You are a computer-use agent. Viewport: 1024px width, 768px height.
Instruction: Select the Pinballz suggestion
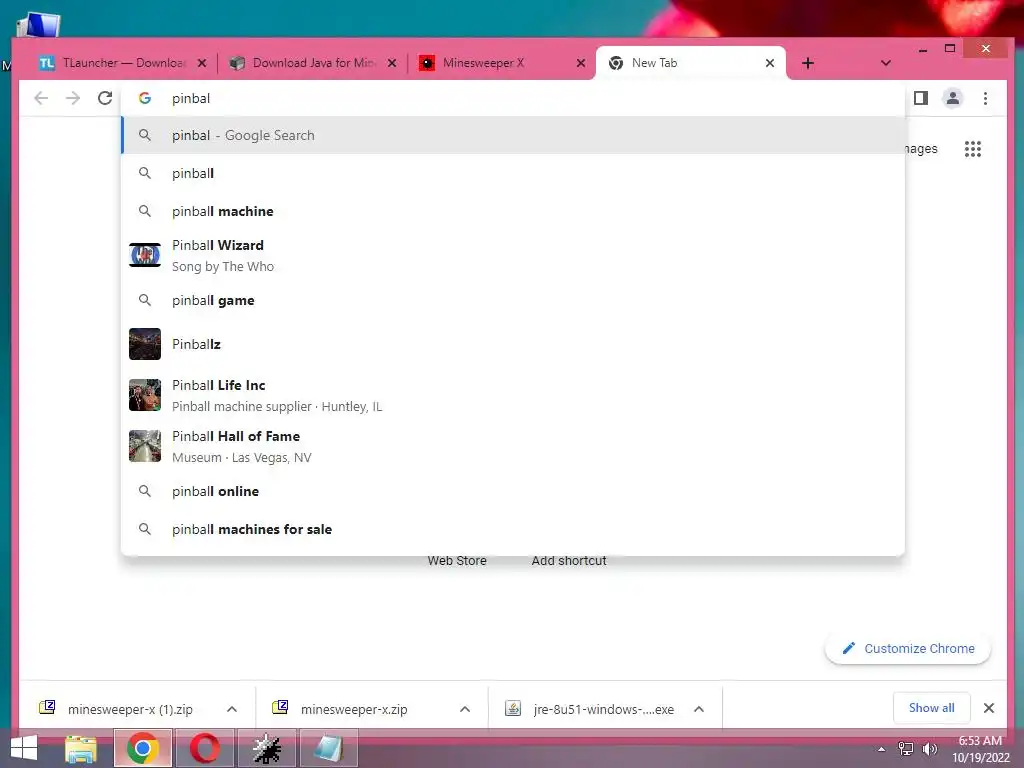(513, 344)
